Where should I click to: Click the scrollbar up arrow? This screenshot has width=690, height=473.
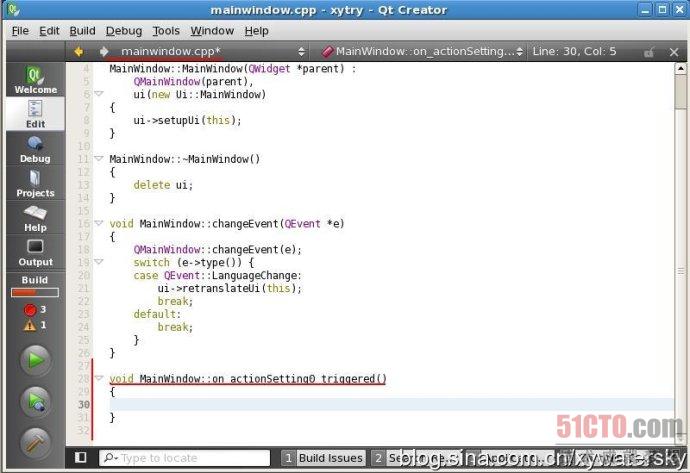click(x=680, y=68)
